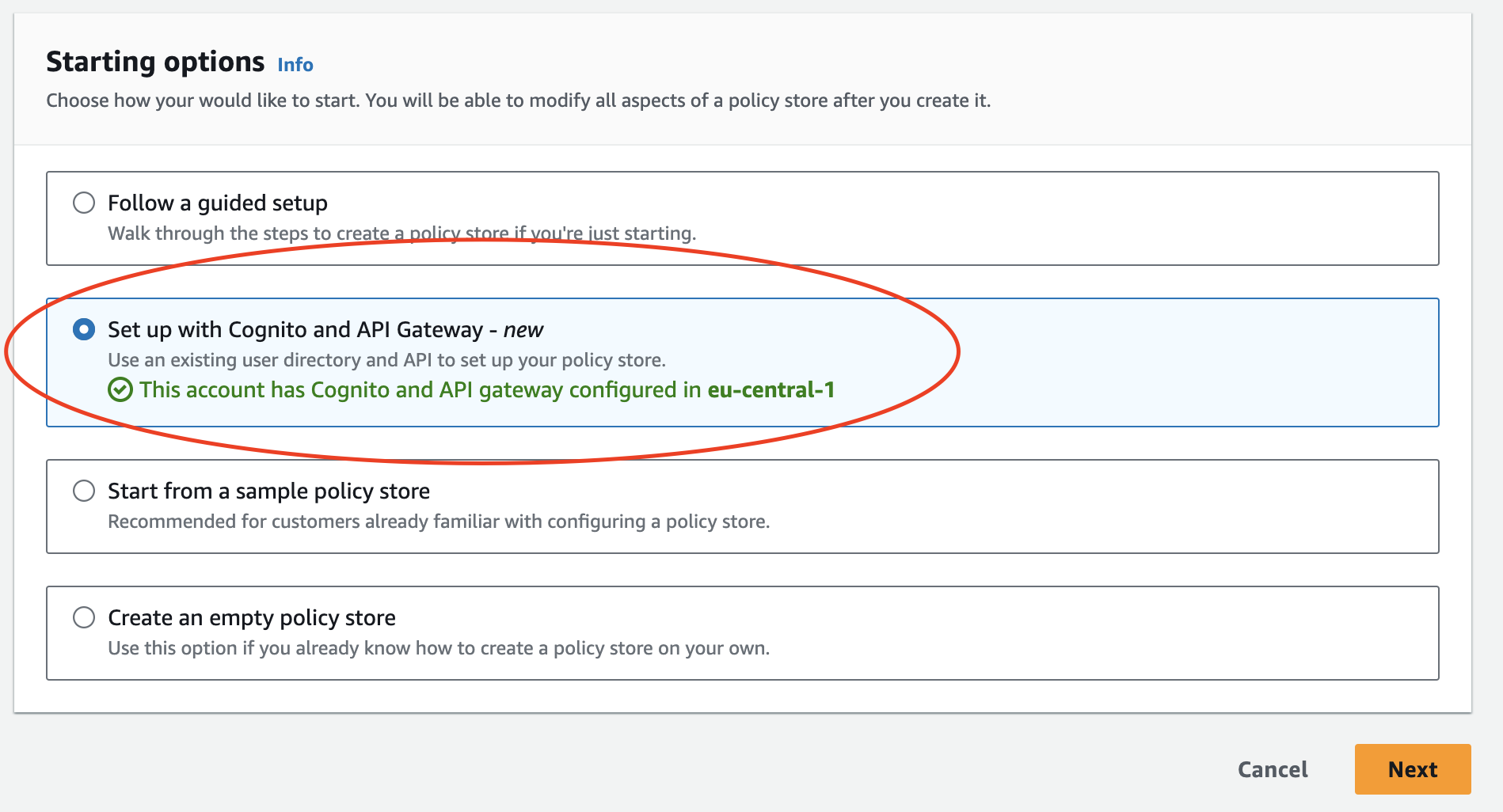Click the 'Create an empty policy store' label
The width and height of the screenshot is (1503, 812).
252,618
